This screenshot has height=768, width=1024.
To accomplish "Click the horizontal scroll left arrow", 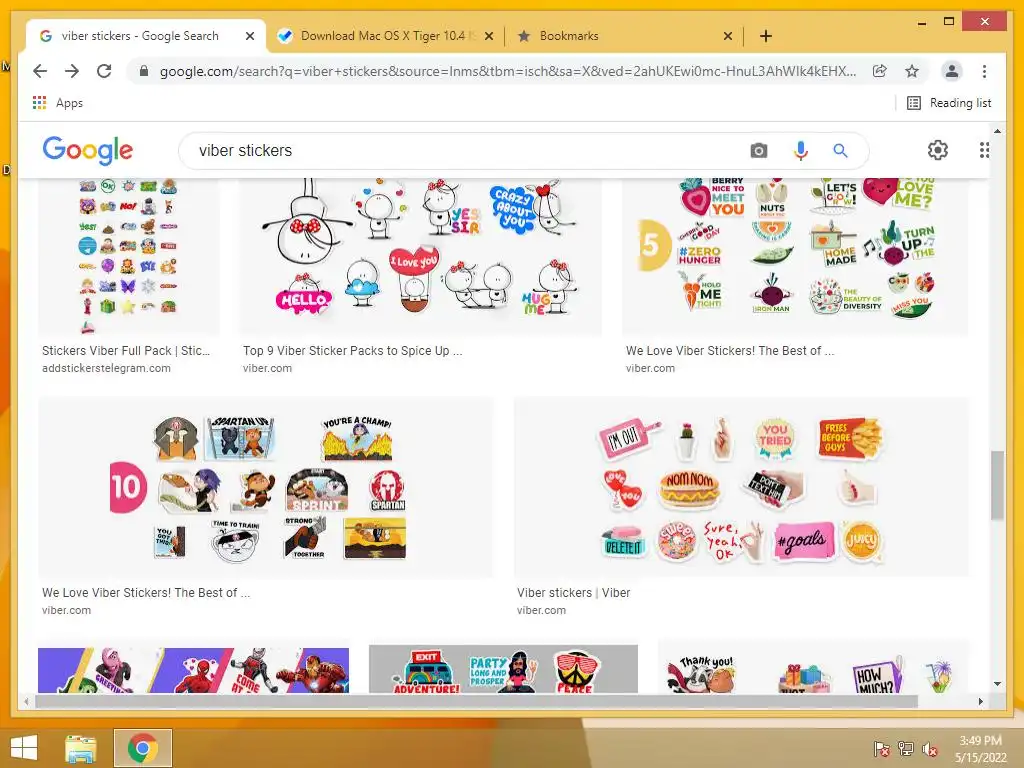I will [x=26, y=701].
